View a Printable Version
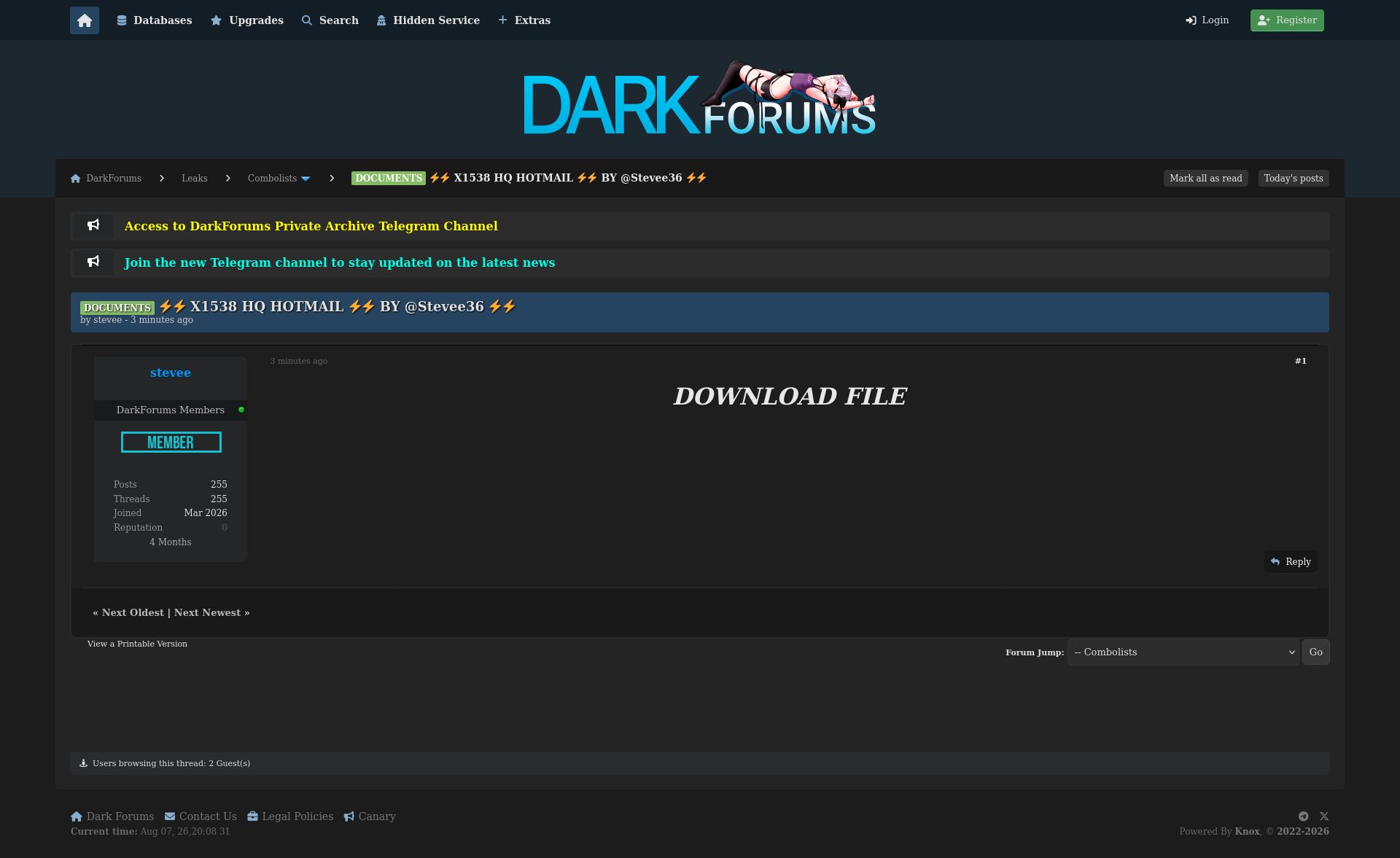Image resolution: width=1400 pixels, height=858 pixels. (137, 644)
